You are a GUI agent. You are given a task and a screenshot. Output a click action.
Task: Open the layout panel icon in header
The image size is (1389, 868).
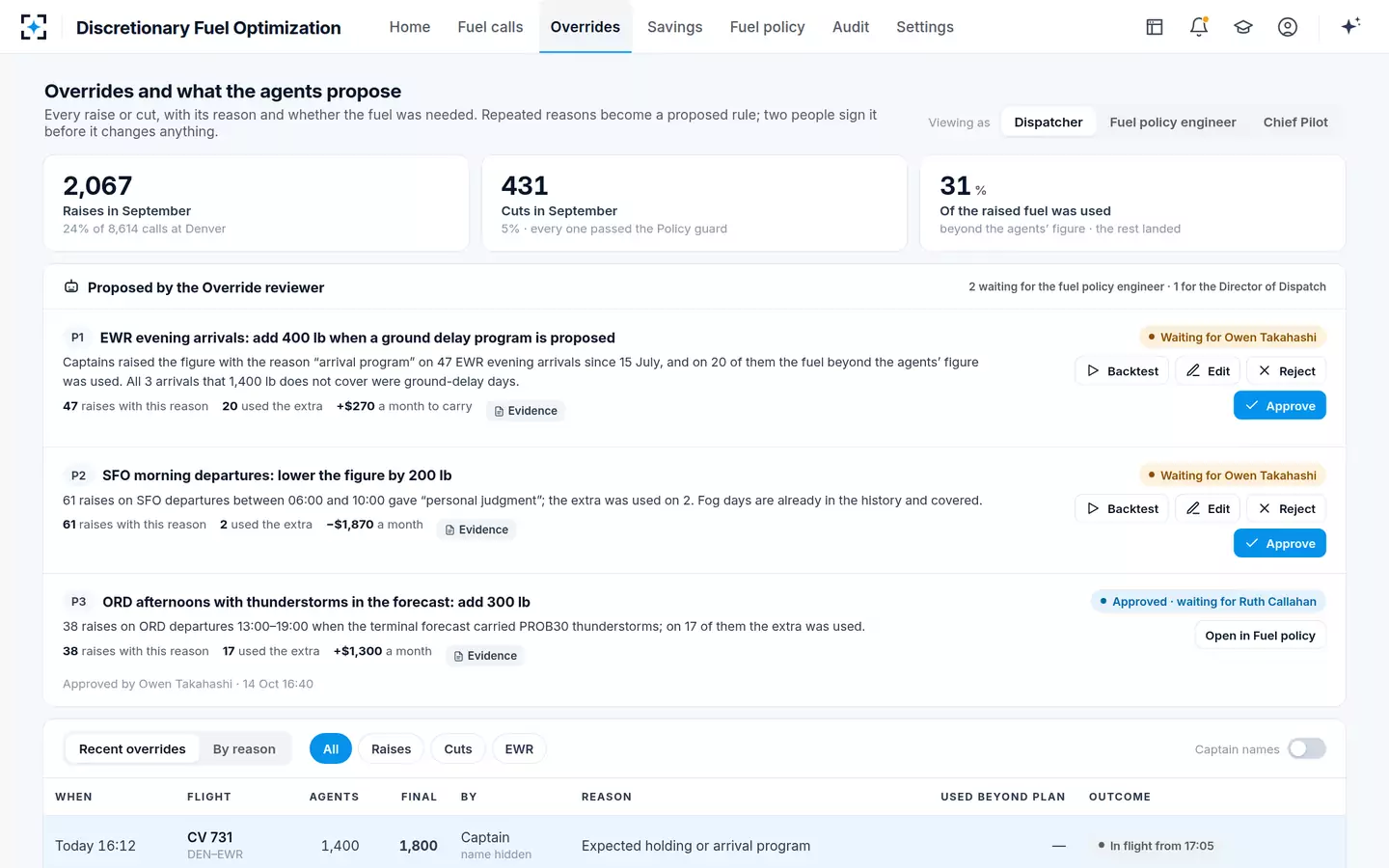(1155, 27)
